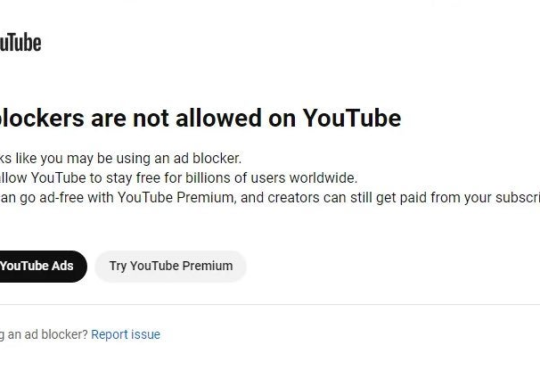540x370 pixels.
Task: Click the YouTube logo at top
Action: pyautogui.click(x=20, y=43)
